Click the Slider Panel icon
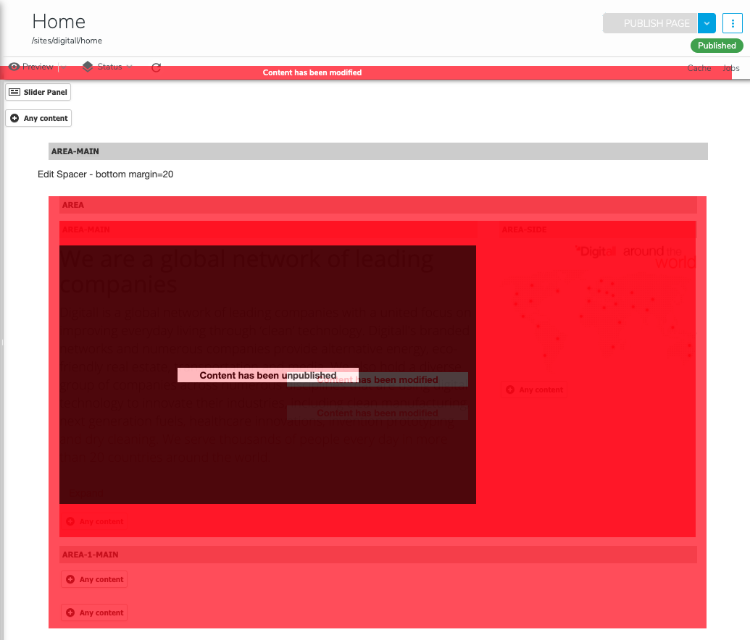Viewport: 750px width, 640px height. point(15,92)
